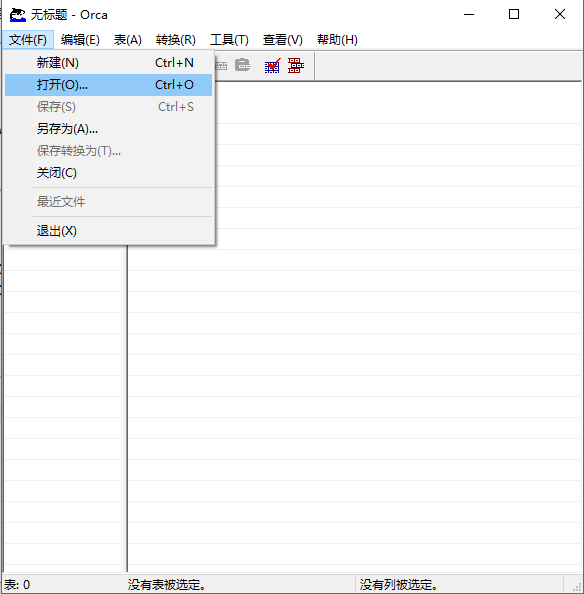Click the validate icon with the red checkmark
This screenshot has width=584, height=594.
(x=272, y=66)
